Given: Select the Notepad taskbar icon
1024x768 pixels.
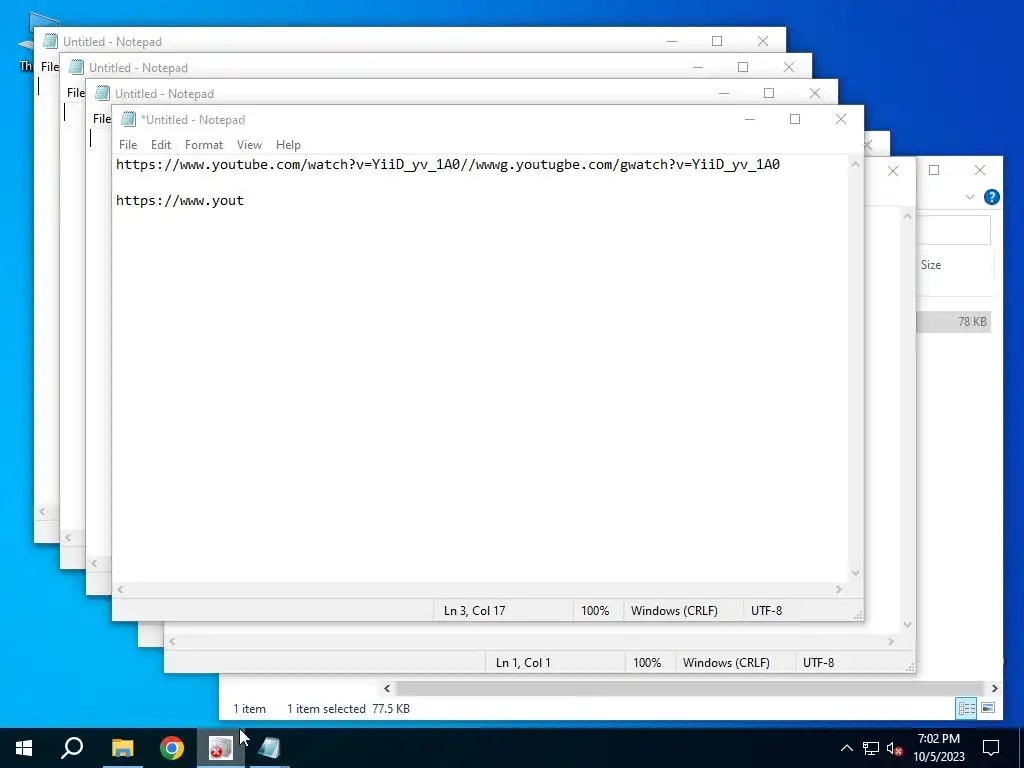Looking at the screenshot, I should coord(270,748).
